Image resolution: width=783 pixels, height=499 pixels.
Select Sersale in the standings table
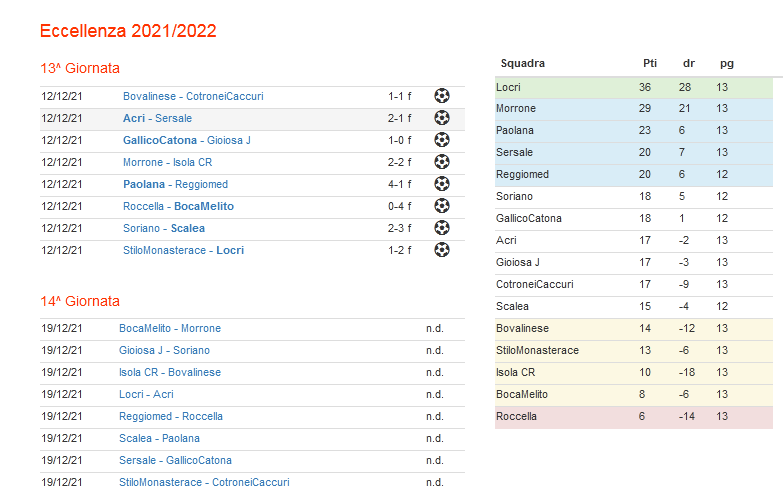click(x=514, y=152)
